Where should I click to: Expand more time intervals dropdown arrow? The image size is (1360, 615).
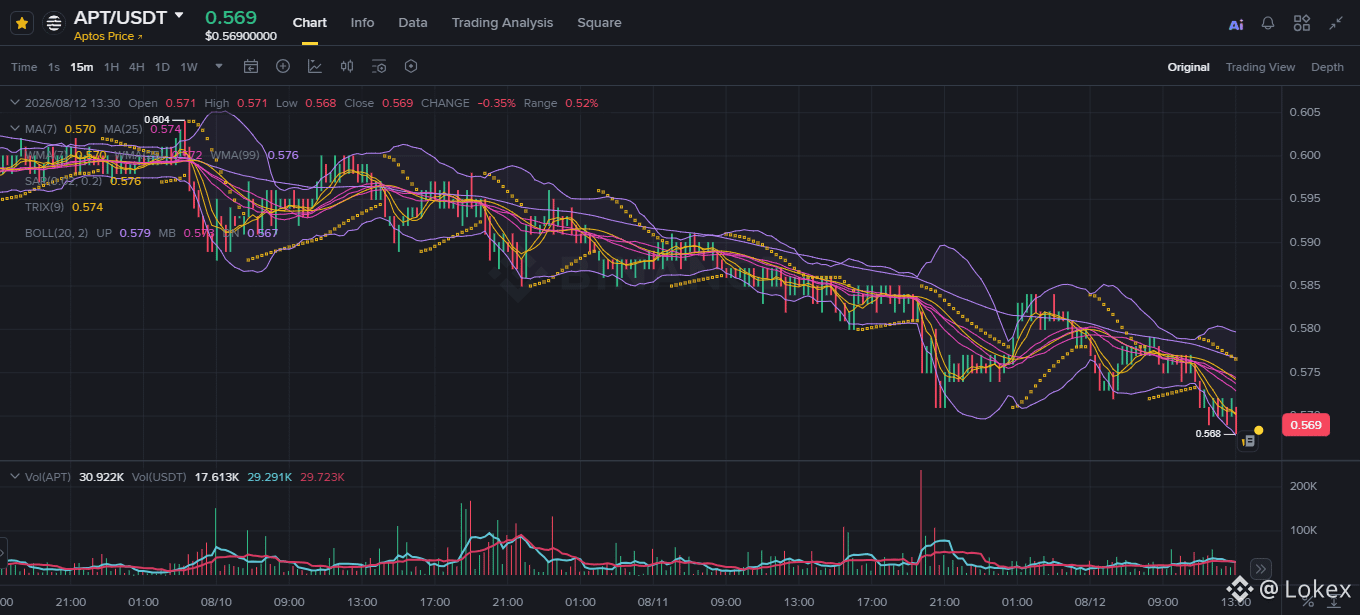click(217, 67)
